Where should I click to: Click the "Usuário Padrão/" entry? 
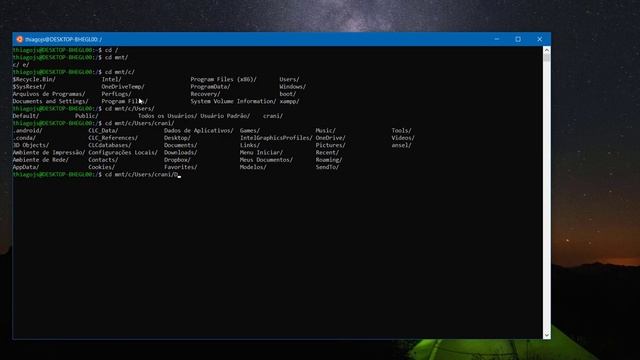(225, 116)
